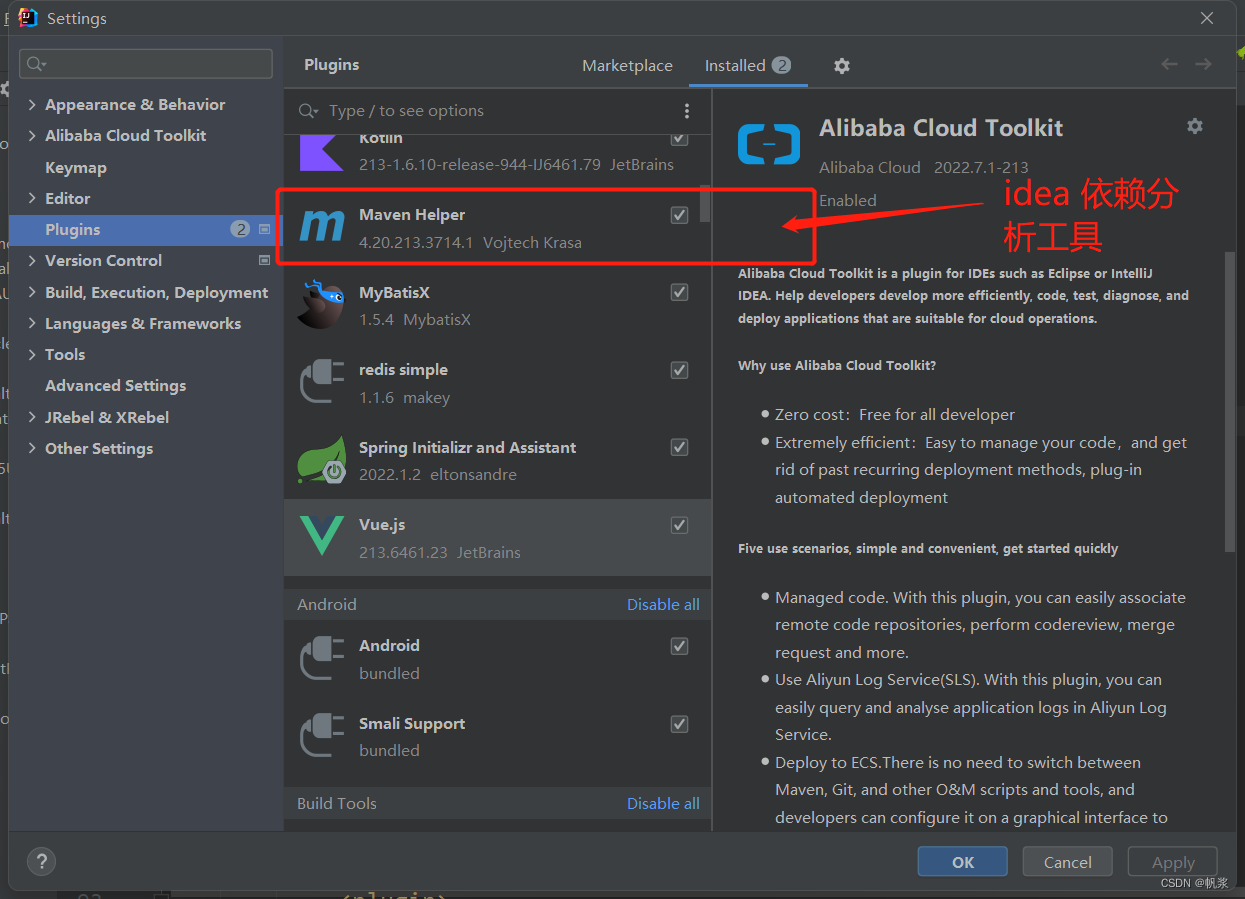
Task: Select the Smali Support plugin name
Action: (412, 723)
